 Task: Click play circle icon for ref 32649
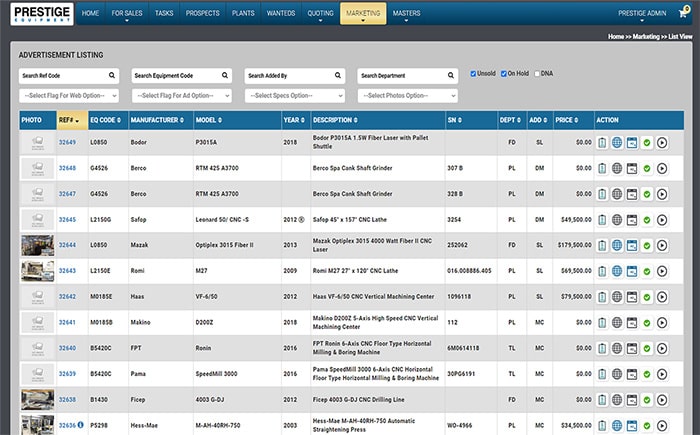tap(662, 142)
